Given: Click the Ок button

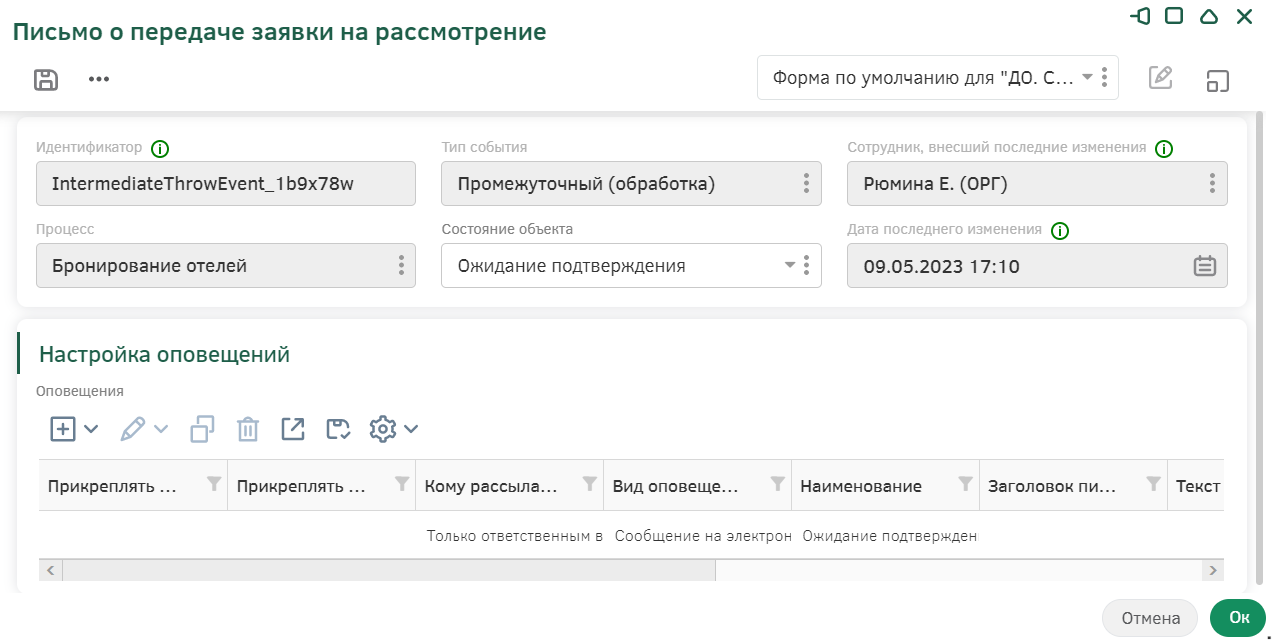Looking at the screenshot, I should 1239,618.
